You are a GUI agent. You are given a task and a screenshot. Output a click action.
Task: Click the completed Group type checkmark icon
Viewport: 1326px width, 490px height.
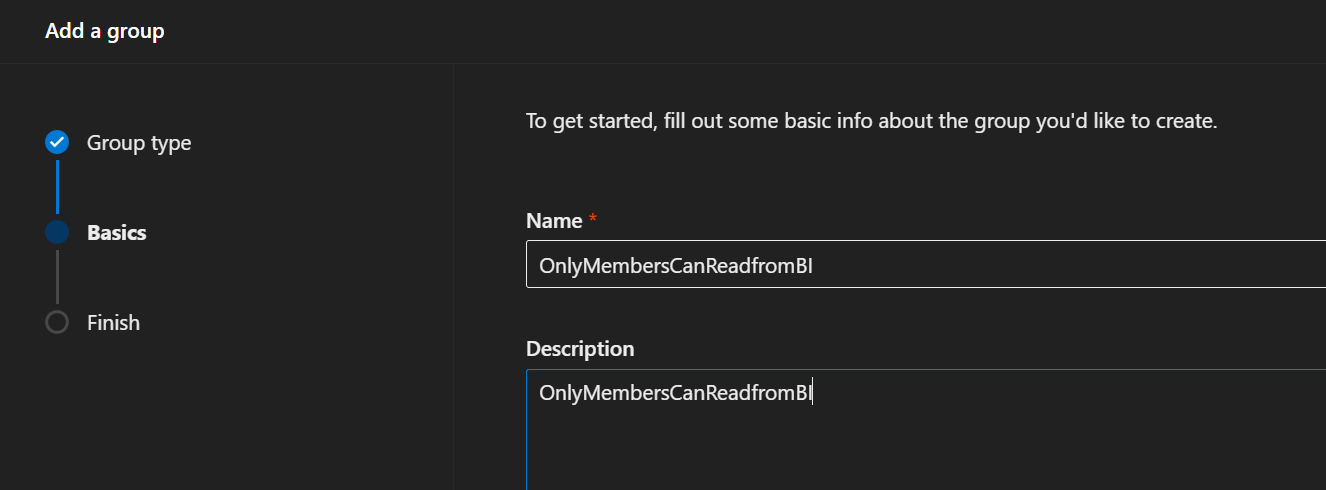click(57, 142)
